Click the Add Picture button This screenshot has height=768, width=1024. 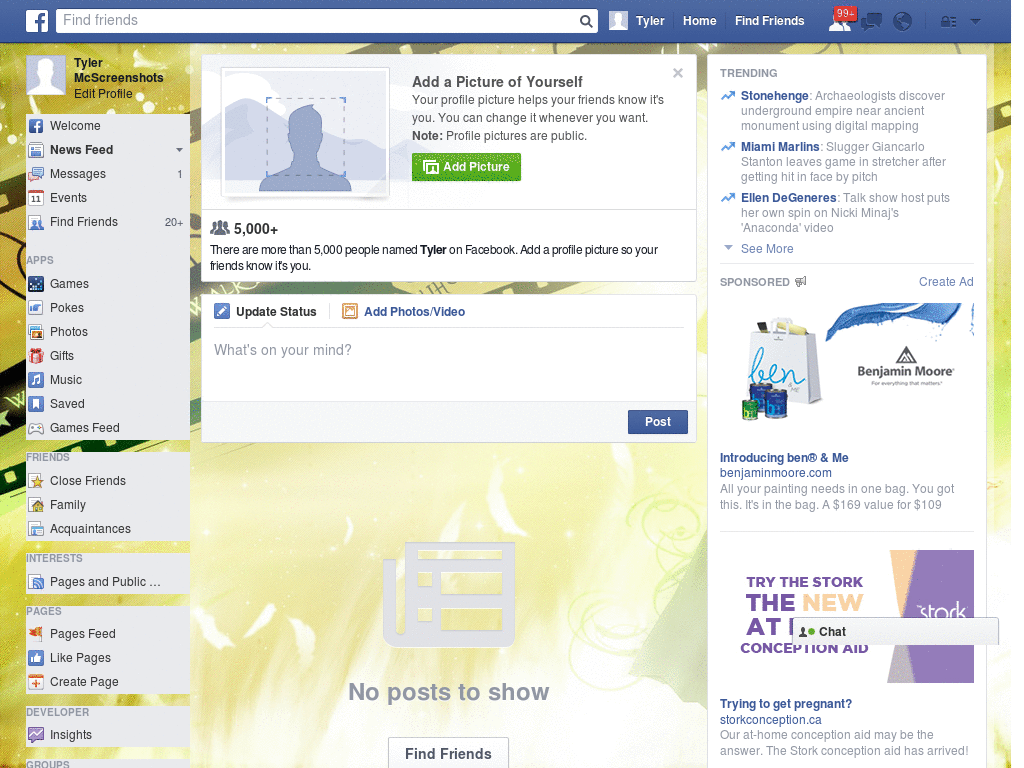pyautogui.click(x=466, y=167)
